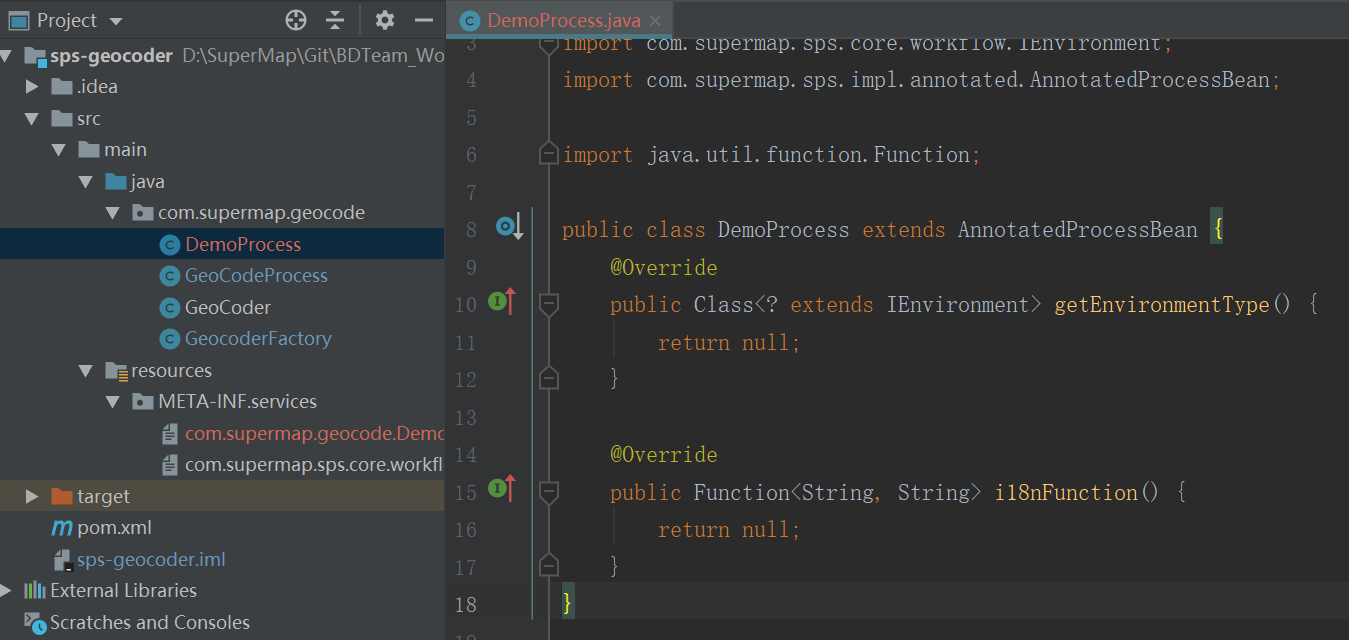
Task: Toggle code fold for getEnvironmentType method
Action: pos(548,304)
